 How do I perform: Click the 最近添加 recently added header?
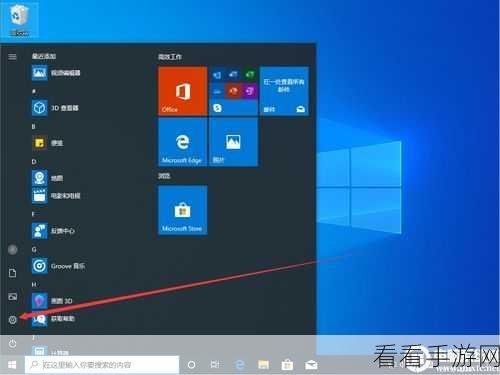(44, 56)
